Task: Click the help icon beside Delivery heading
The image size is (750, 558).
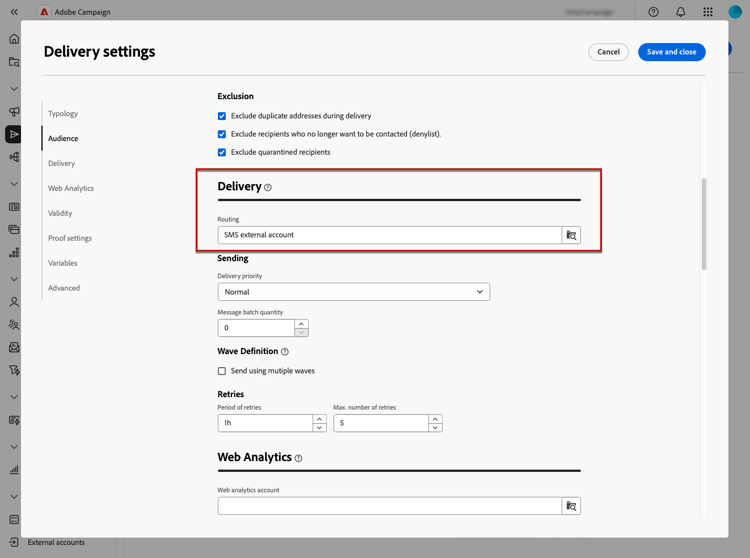Action: pos(268,188)
